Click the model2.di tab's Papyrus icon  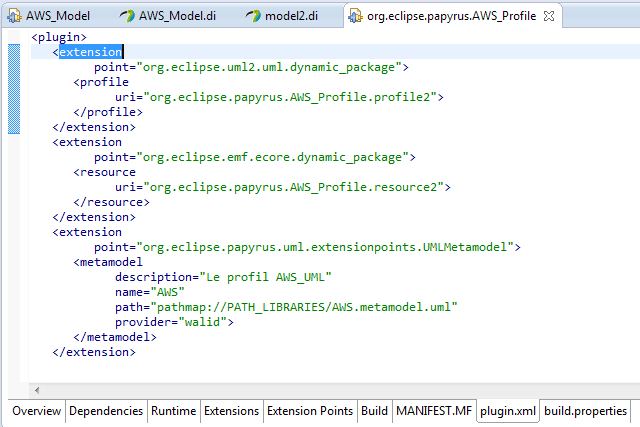point(253,16)
